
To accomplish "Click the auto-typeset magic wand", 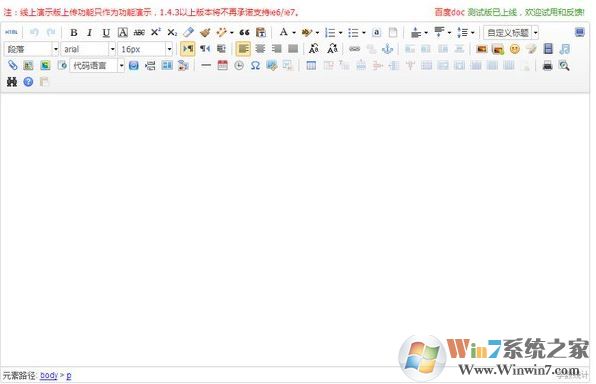I will pos(221,33).
